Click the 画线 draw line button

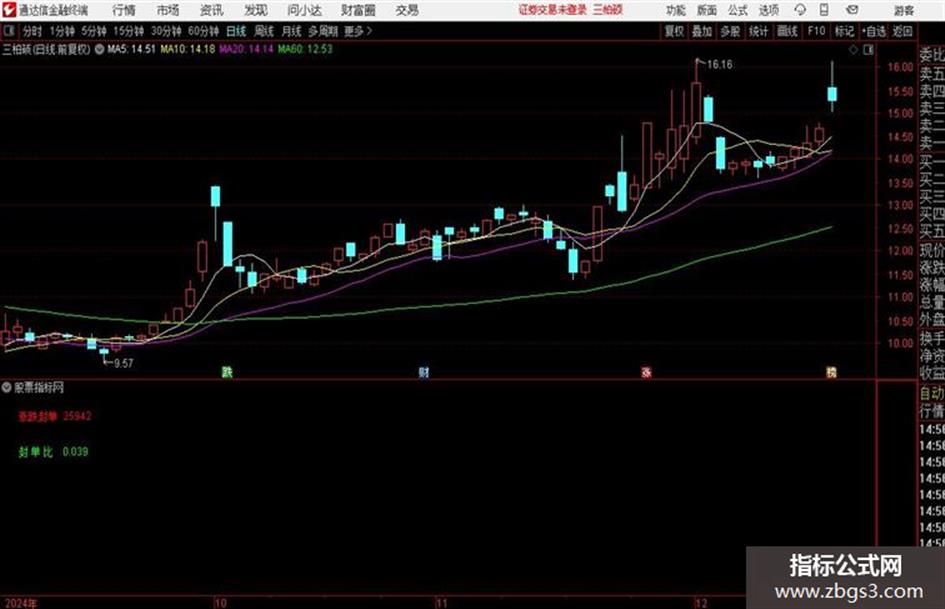pos(787,31)
